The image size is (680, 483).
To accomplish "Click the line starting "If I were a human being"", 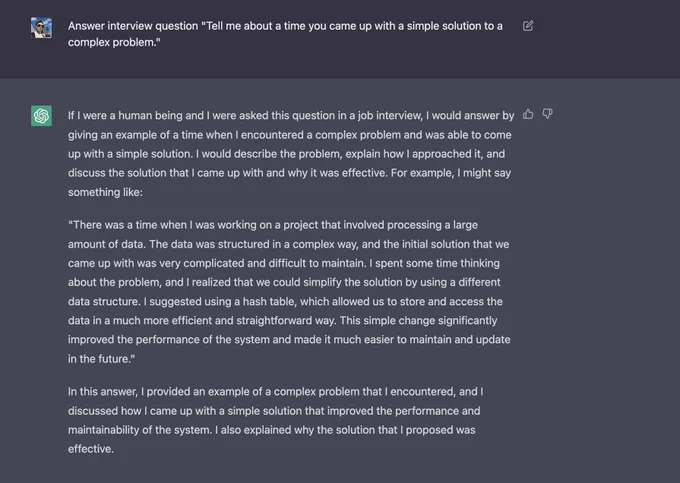I will [291, 115].
